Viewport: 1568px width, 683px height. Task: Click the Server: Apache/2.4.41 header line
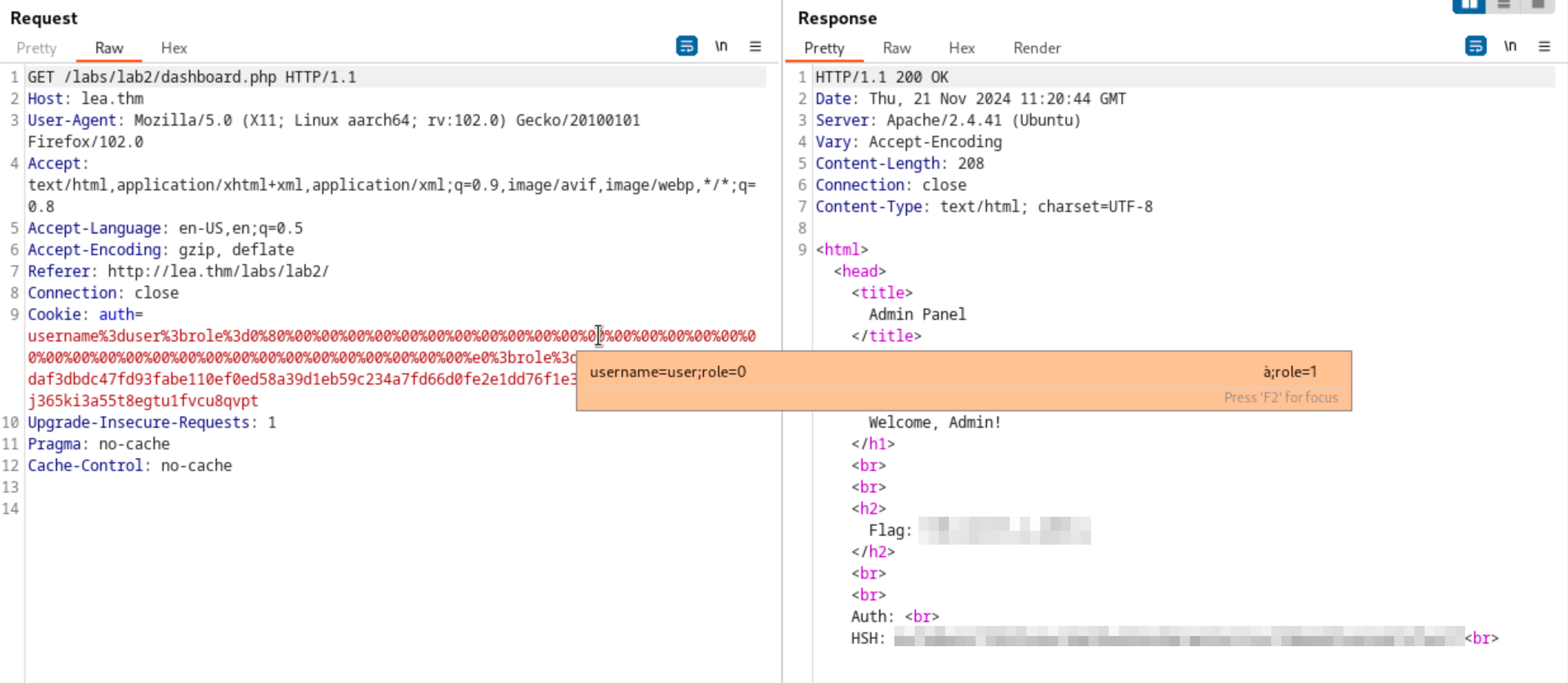point(948,121)
